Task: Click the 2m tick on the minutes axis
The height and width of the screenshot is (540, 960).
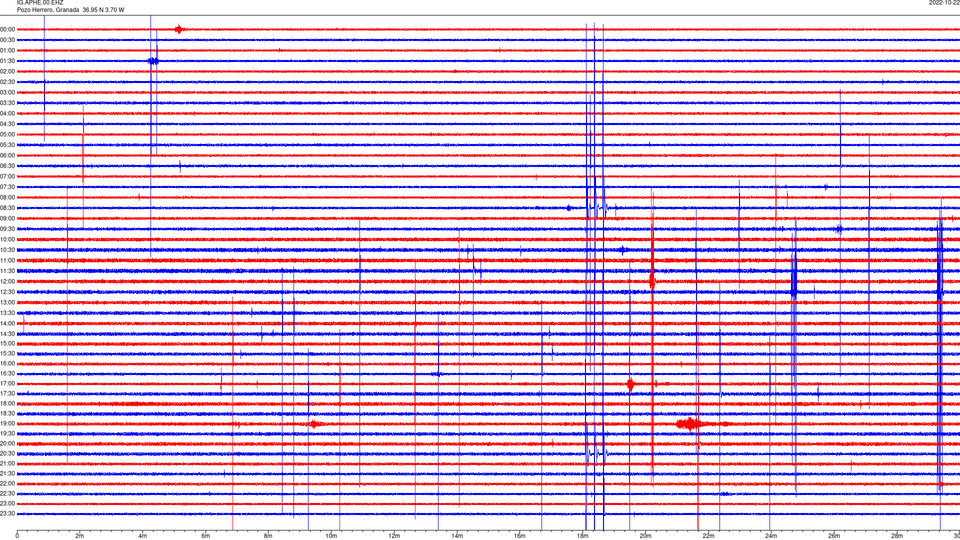Action: point(80,536)
